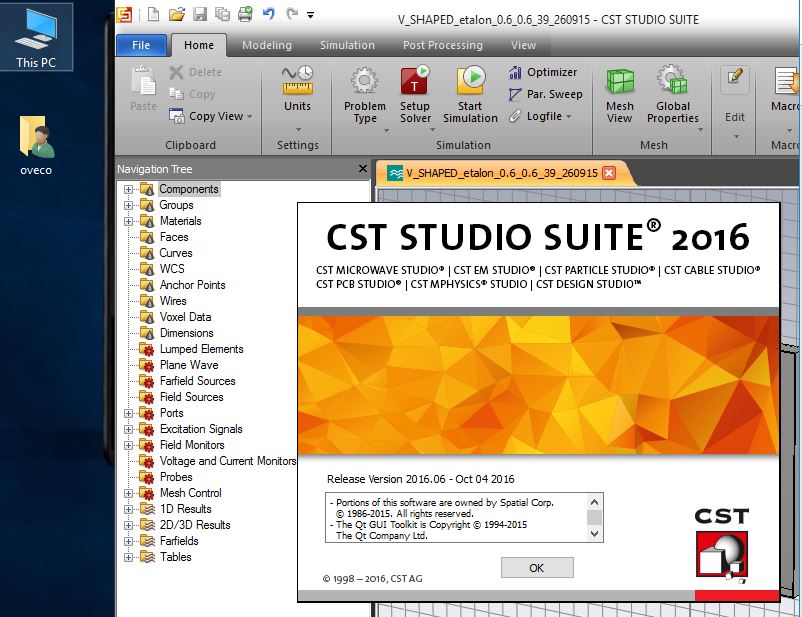The width and height of the screenshot is (802, 617).
Task: Switch to the Simulation ribbon tab
Action: pyautogui.click(x=347, y=45)
